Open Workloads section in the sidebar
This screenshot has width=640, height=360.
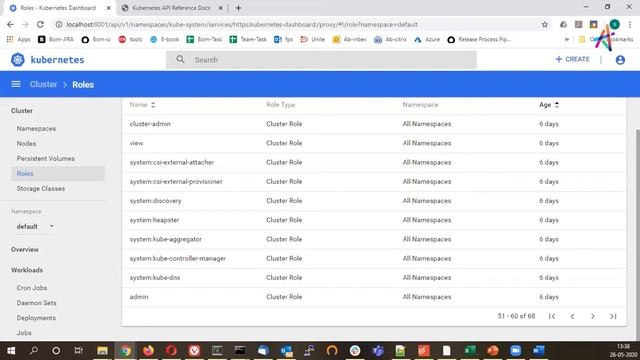(27, 270)
